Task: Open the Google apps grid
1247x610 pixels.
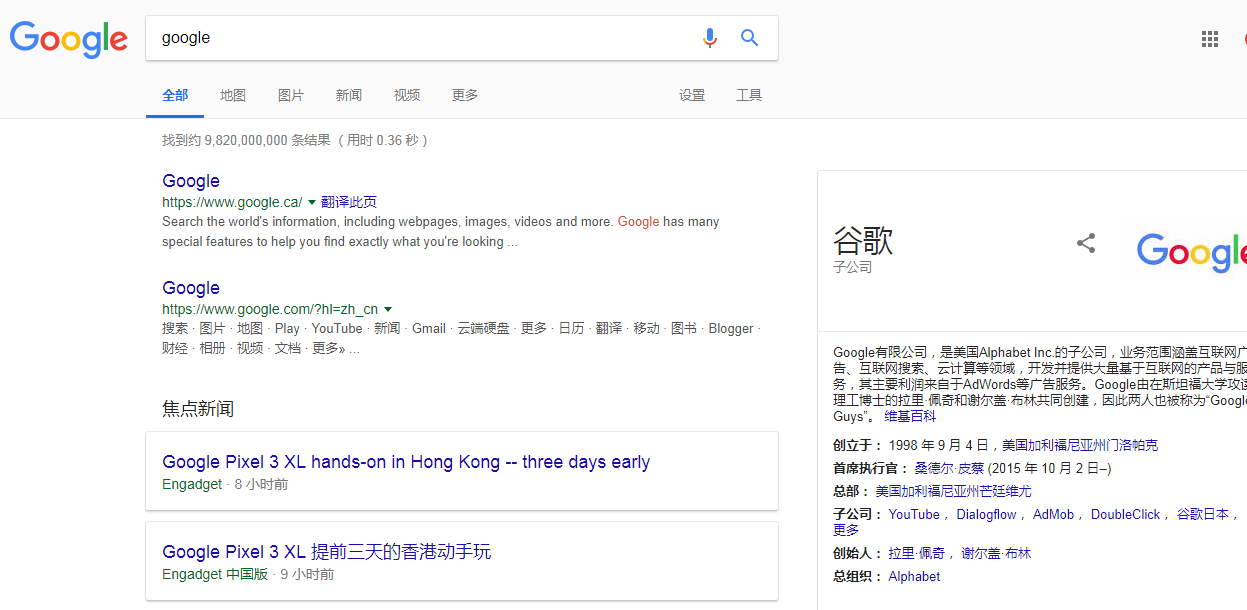Action: coord(1210,39)
